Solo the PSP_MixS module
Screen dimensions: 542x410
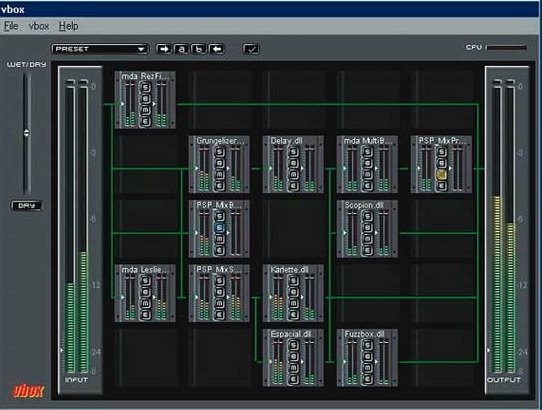[219, 281]
